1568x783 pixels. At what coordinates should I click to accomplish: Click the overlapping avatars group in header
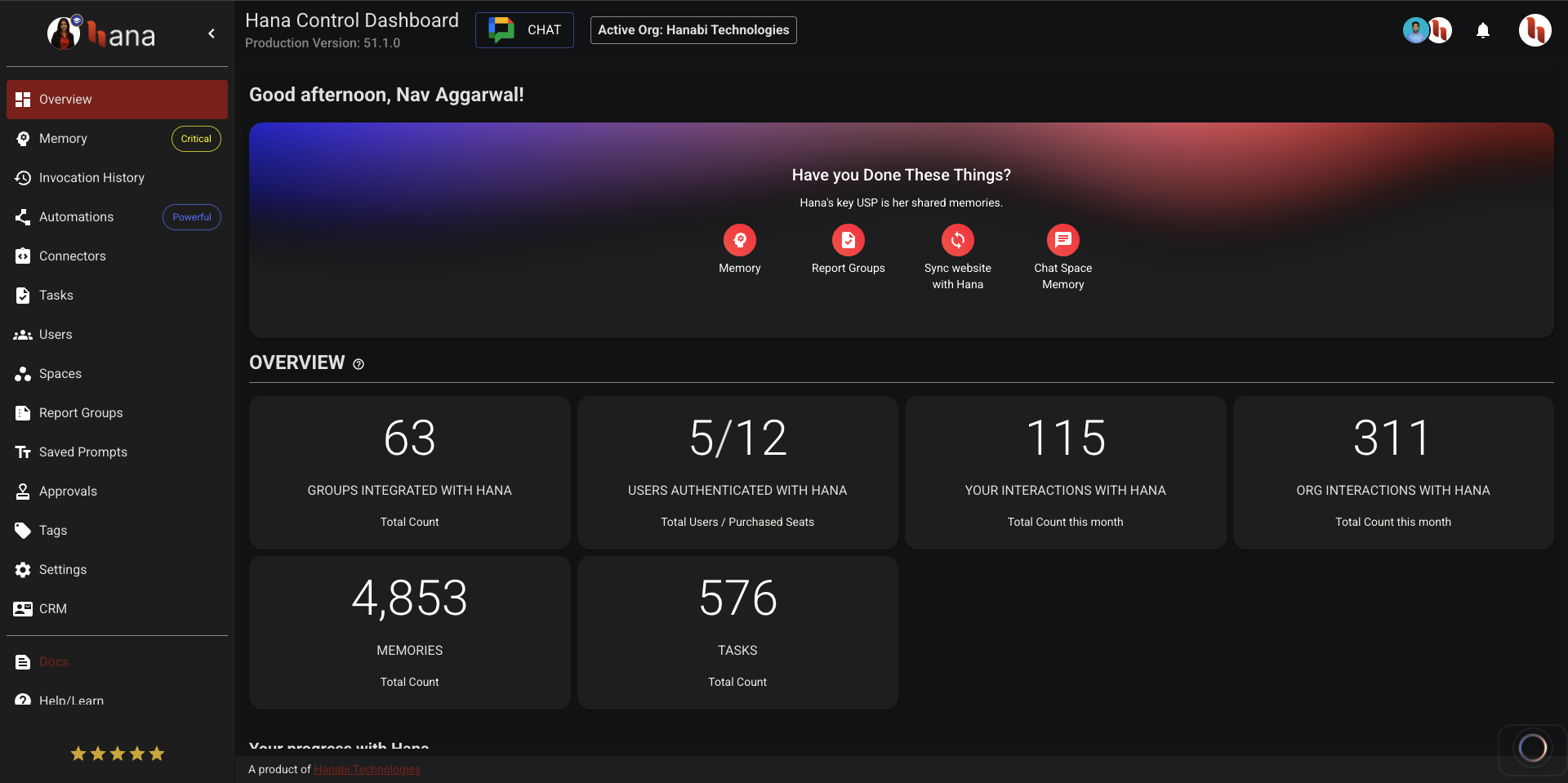[x=1428, y=30]
